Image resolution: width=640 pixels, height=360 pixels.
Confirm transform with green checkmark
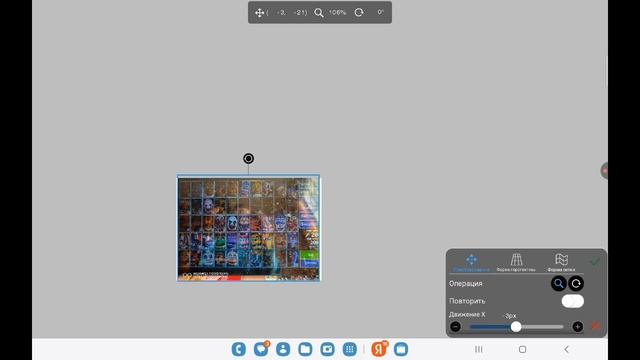click(x=595, y=261)
